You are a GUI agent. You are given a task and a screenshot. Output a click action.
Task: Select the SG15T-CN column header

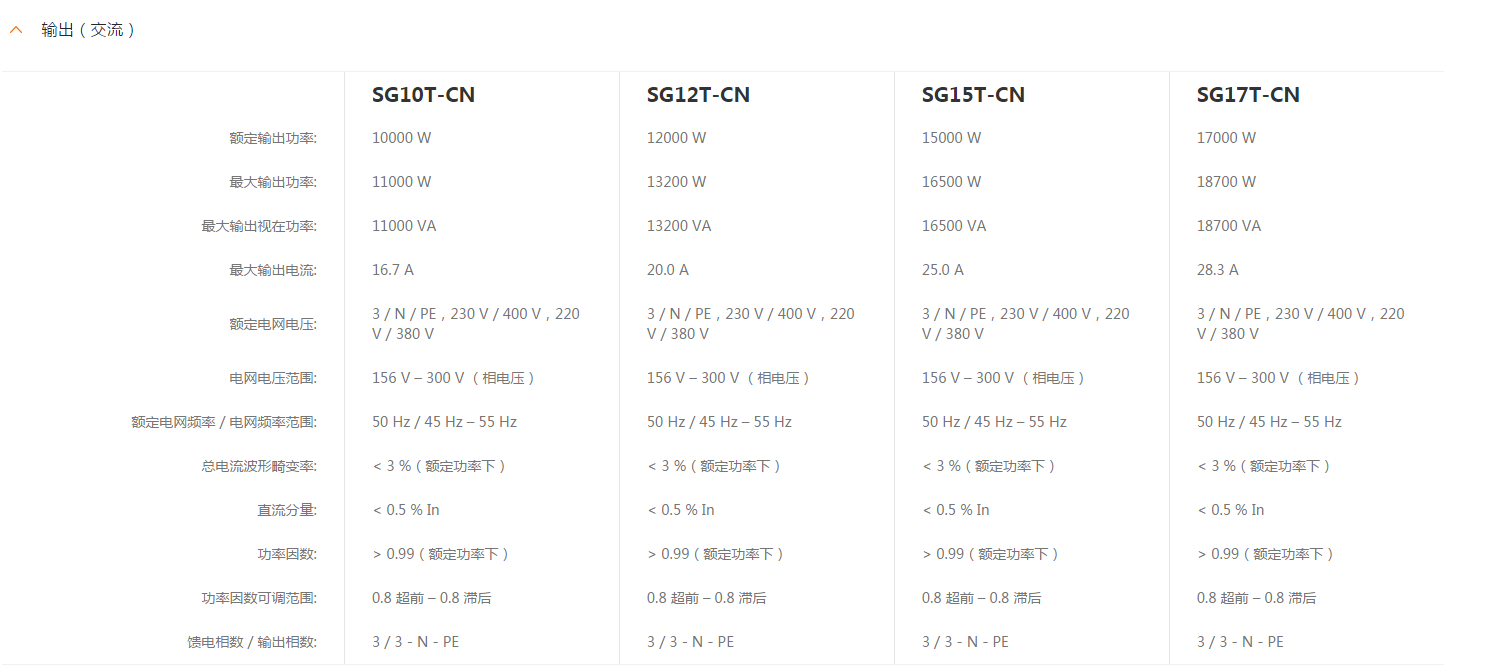[973, 95]
